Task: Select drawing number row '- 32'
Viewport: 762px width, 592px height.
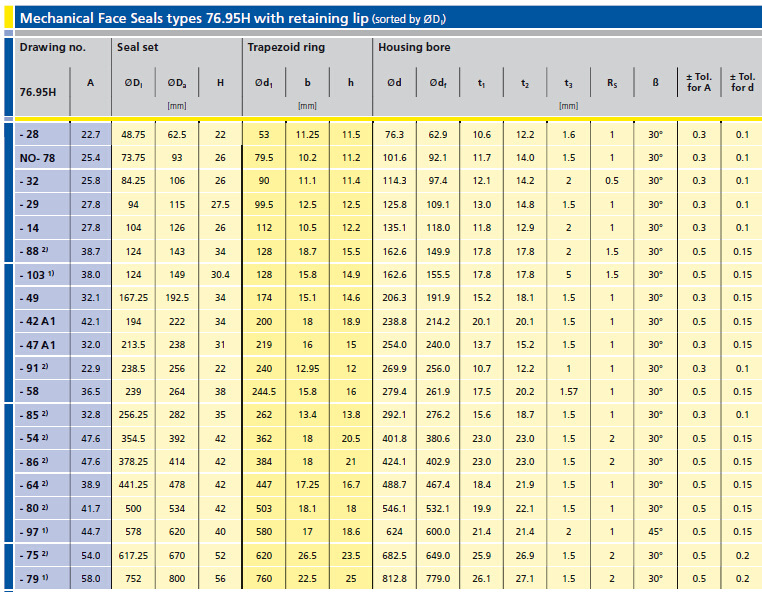Action: (x=29, y=181)
